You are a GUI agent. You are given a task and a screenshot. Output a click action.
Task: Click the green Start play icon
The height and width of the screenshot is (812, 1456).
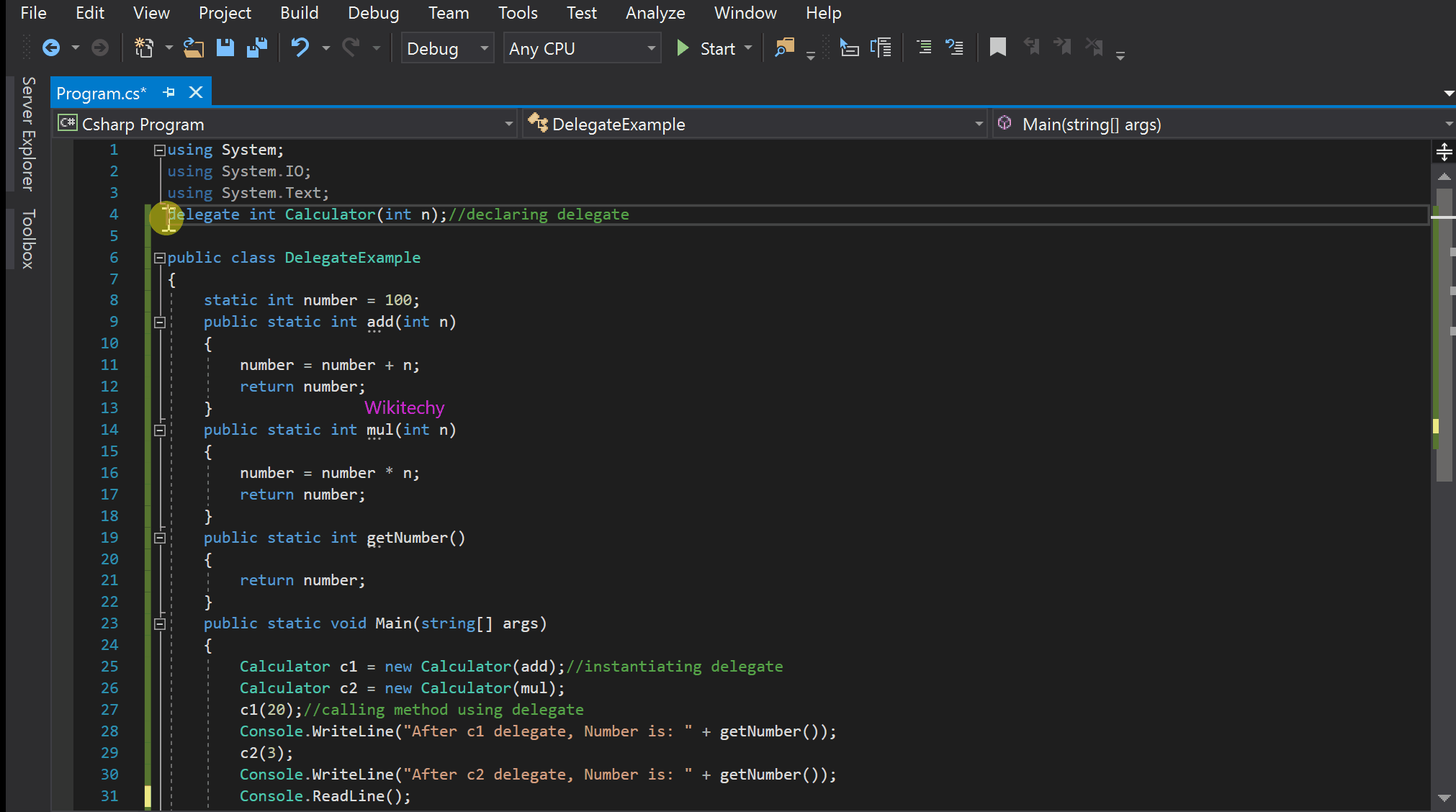point(683,48)
